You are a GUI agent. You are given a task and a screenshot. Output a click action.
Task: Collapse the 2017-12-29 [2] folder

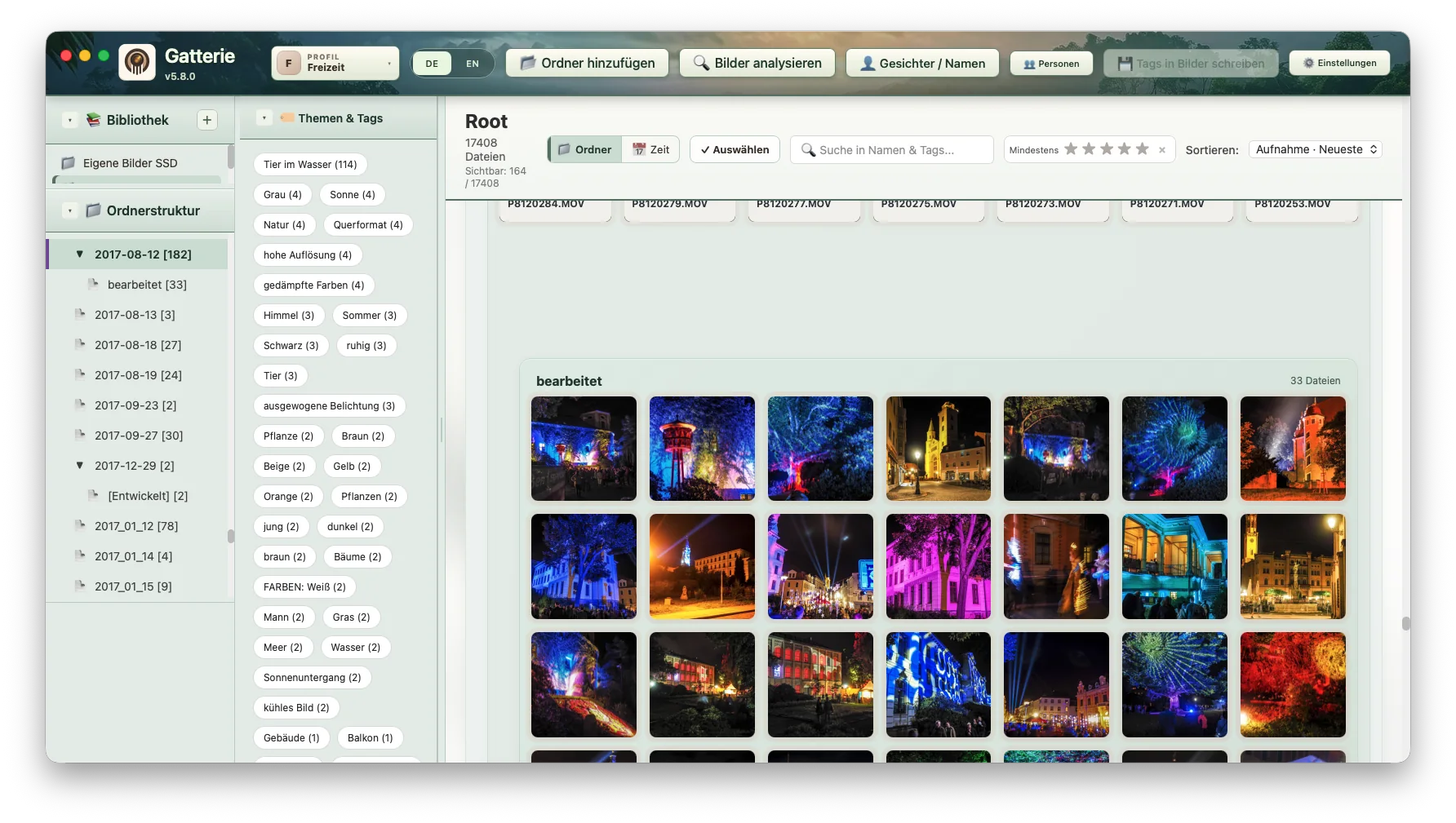coord(80,465)
